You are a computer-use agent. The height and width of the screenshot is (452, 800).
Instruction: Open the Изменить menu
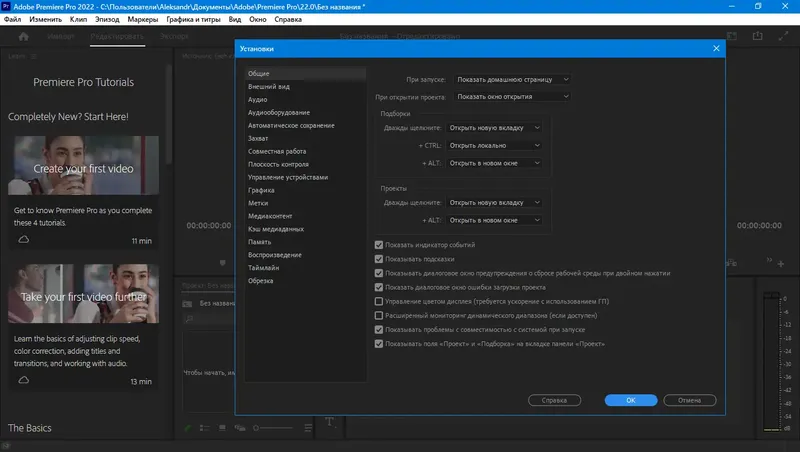click(x=45, y=19)
